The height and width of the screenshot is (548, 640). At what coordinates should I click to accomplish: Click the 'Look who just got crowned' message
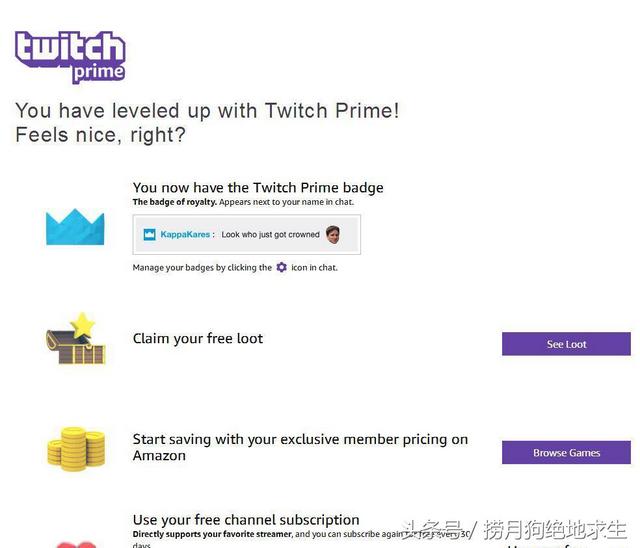[270, 235]
